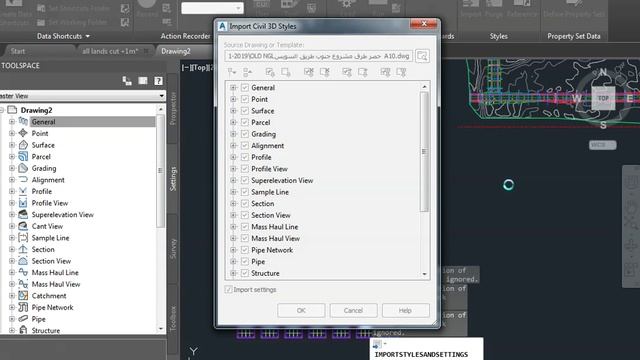The image size is (640, 360).
Task: Switch to the Drawing2 document tab
Action: point(176,51)
